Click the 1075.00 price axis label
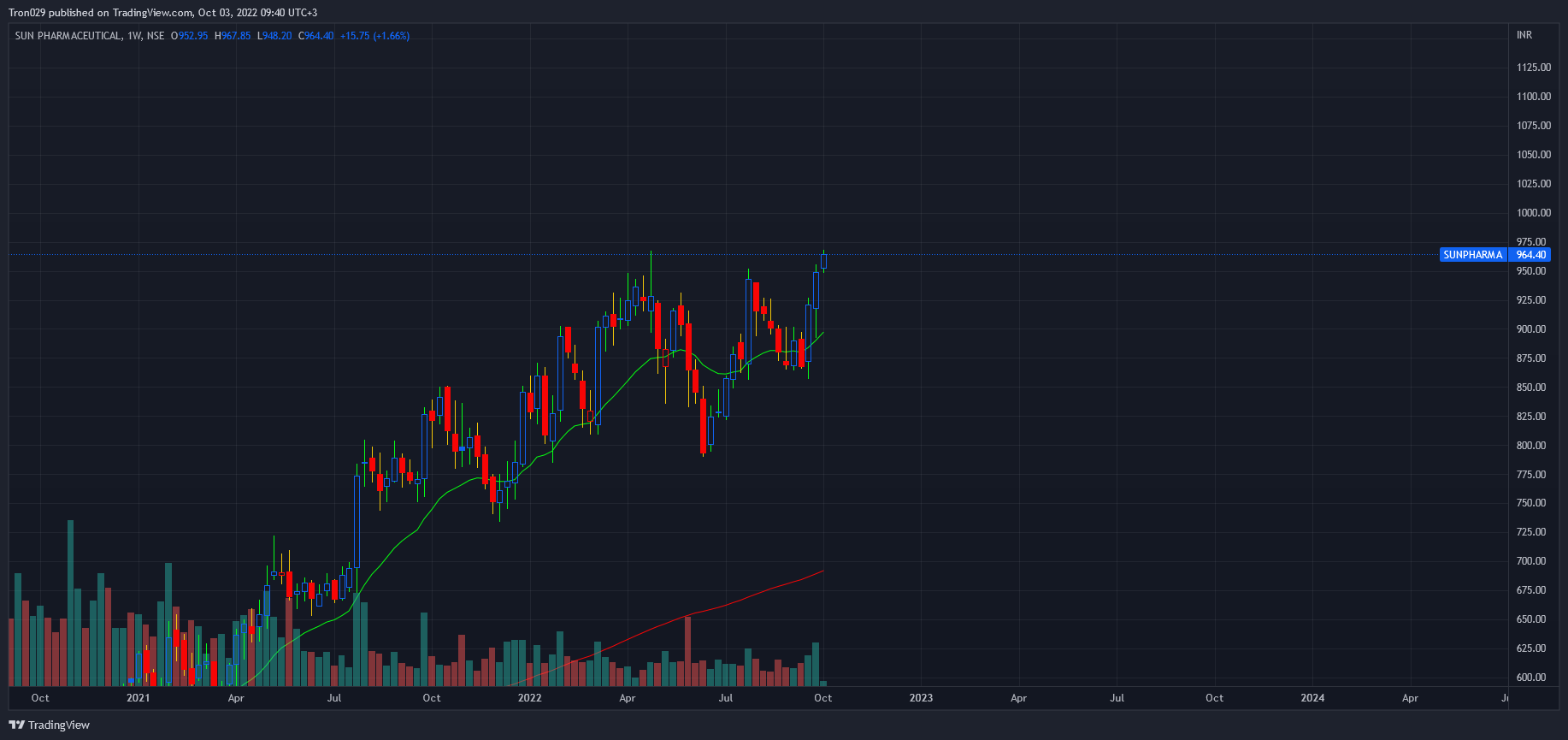 point(1533,126)
